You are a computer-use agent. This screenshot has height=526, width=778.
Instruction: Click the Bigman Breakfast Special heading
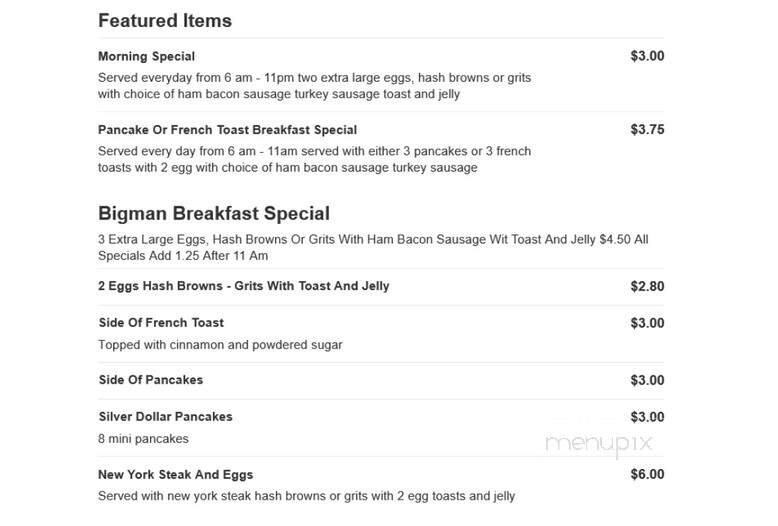pos(214,213)
